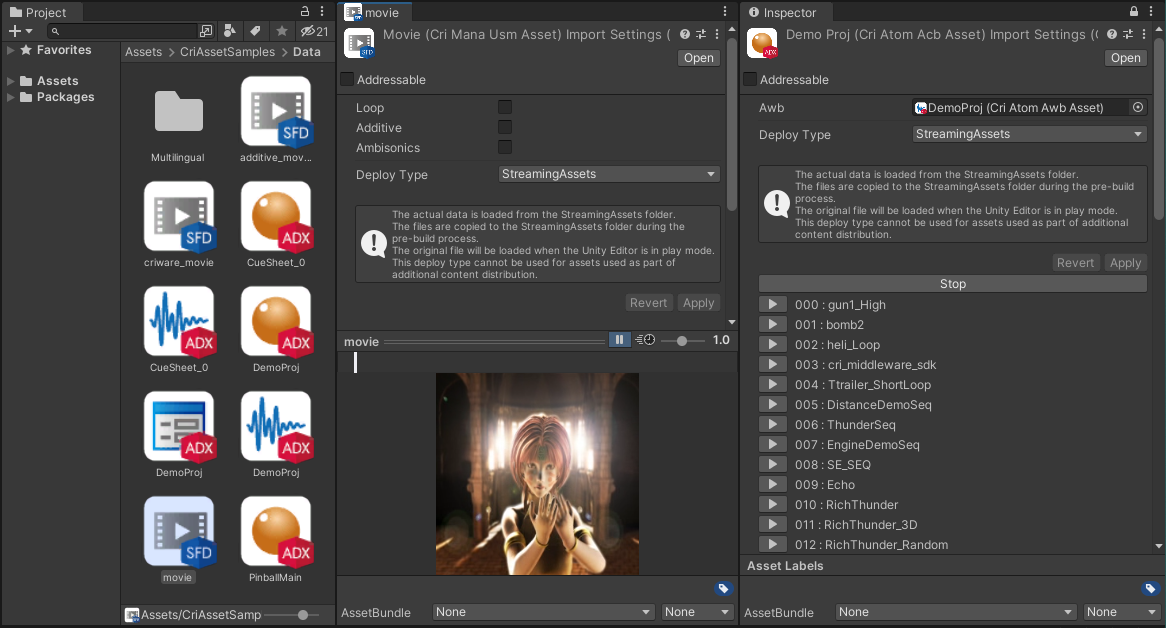Click Revert button in Inspector panel

click(1075, 262)
